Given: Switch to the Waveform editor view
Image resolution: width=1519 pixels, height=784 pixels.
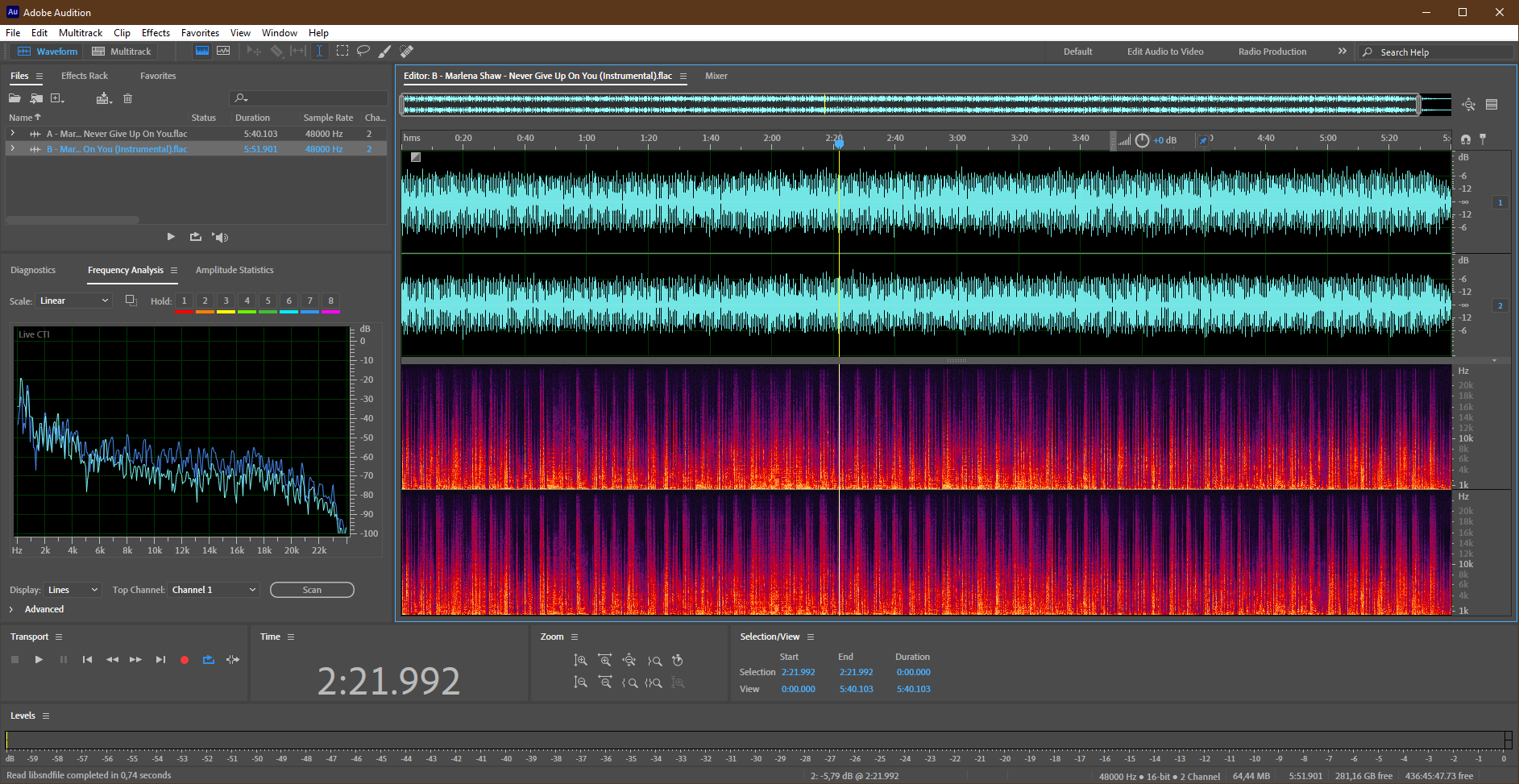Looking at the screenshot, I should [x=48, y=52].
